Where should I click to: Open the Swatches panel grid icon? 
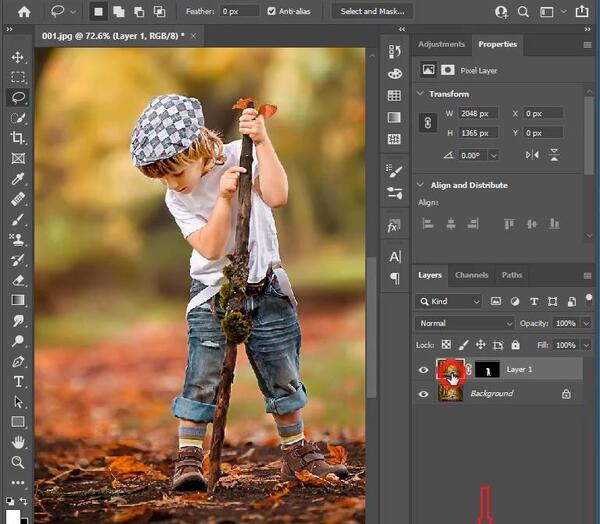coord(394,95)
